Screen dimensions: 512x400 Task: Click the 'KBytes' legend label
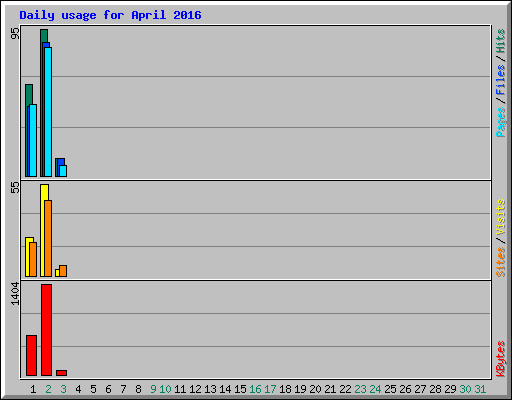click(501, 359)
